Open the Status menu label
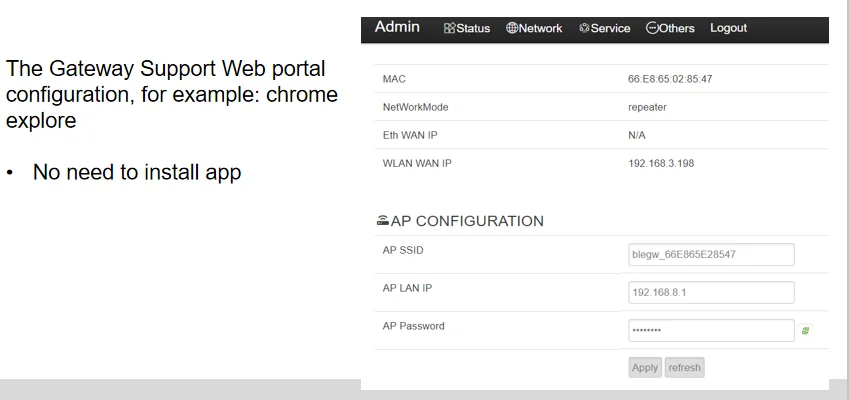The width and height of the screenshot is (849, 400). [x=473, y=29]
